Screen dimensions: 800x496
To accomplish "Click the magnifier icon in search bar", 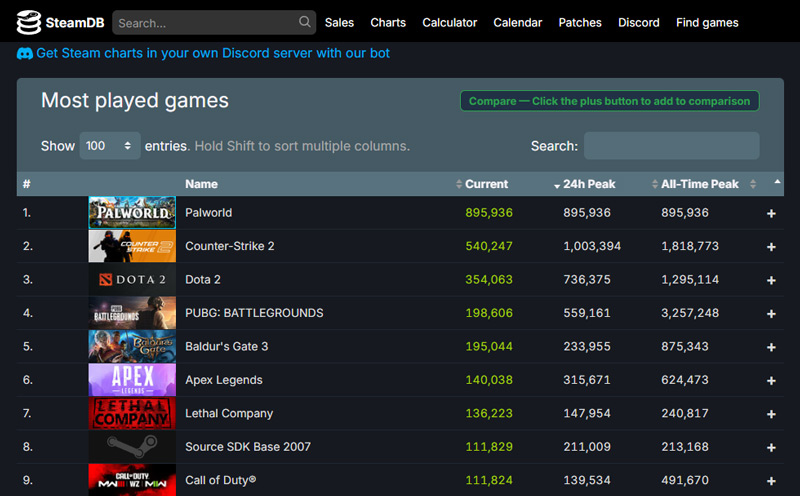I will coord(305,22).
